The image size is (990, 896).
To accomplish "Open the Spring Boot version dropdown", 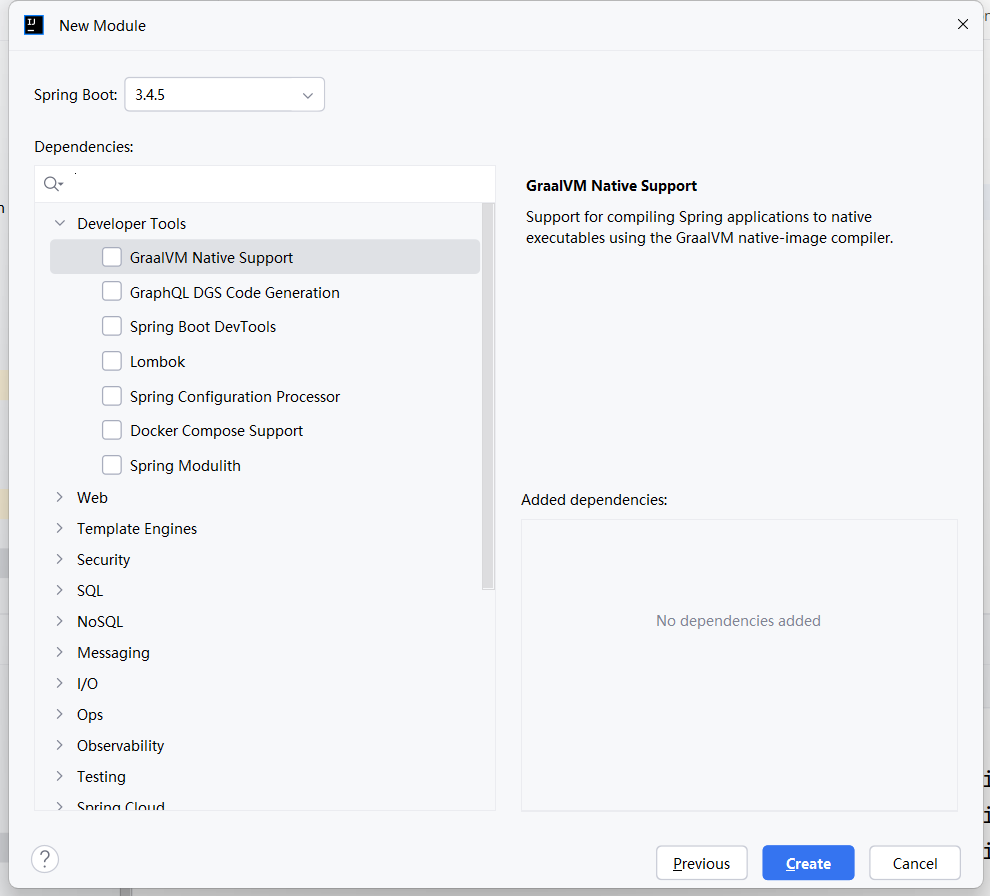I will coord(224,95).
